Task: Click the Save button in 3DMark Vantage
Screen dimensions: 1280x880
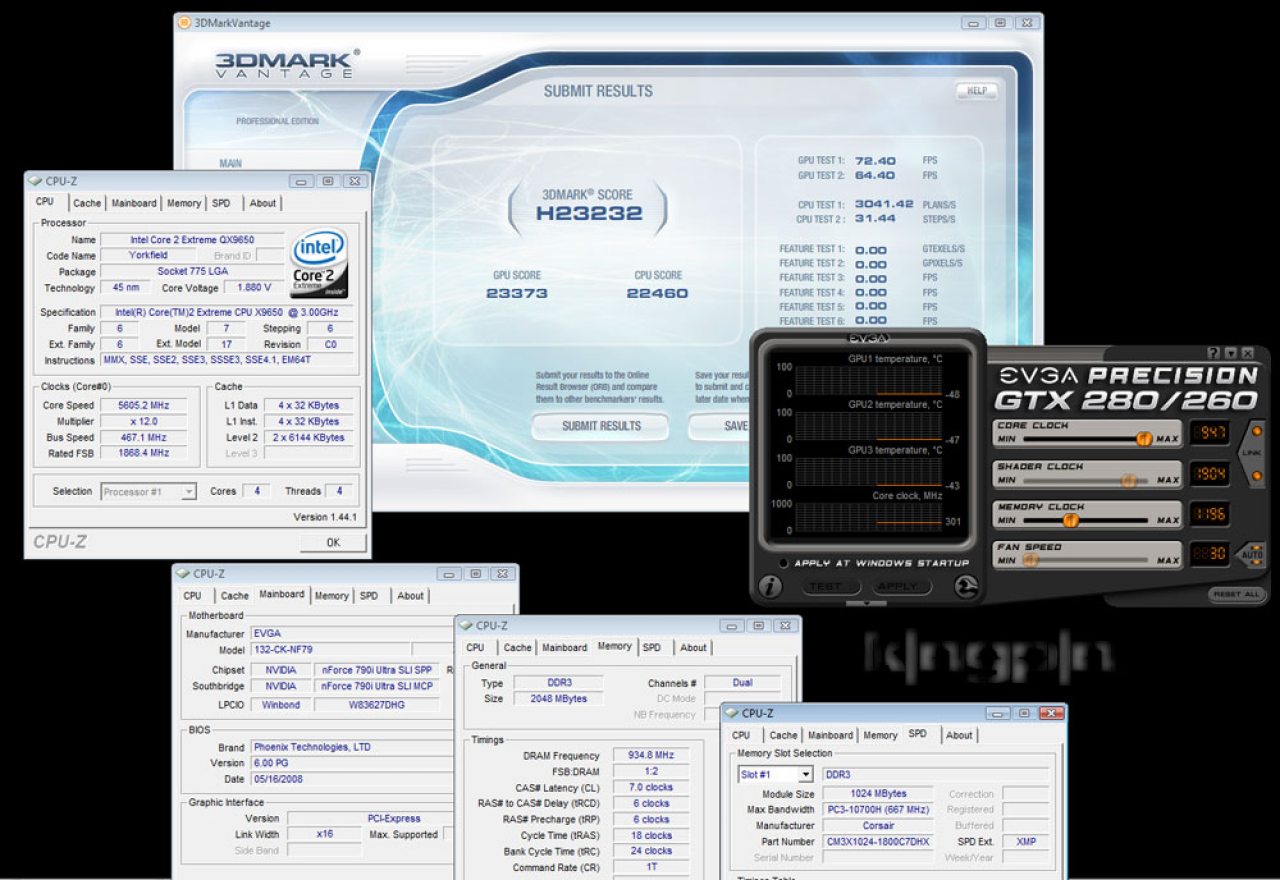Action: (x=720, y=426)
